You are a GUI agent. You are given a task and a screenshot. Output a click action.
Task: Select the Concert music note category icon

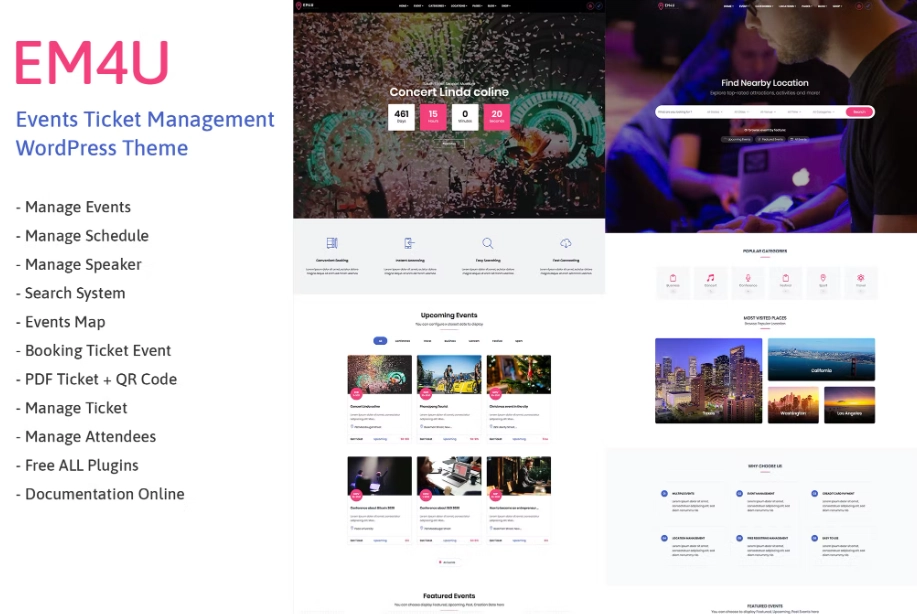[x=710, y=279]
